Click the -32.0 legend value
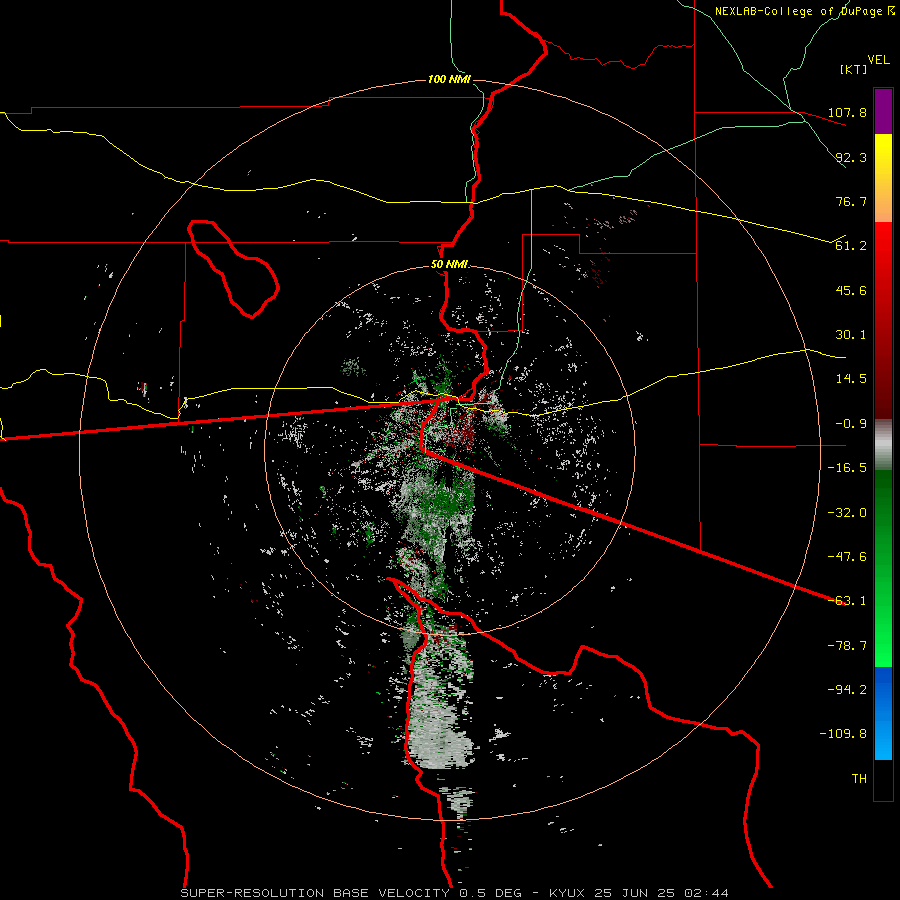Image resolution: width=900 pixels, height=900 pixels. coord(847,513)
